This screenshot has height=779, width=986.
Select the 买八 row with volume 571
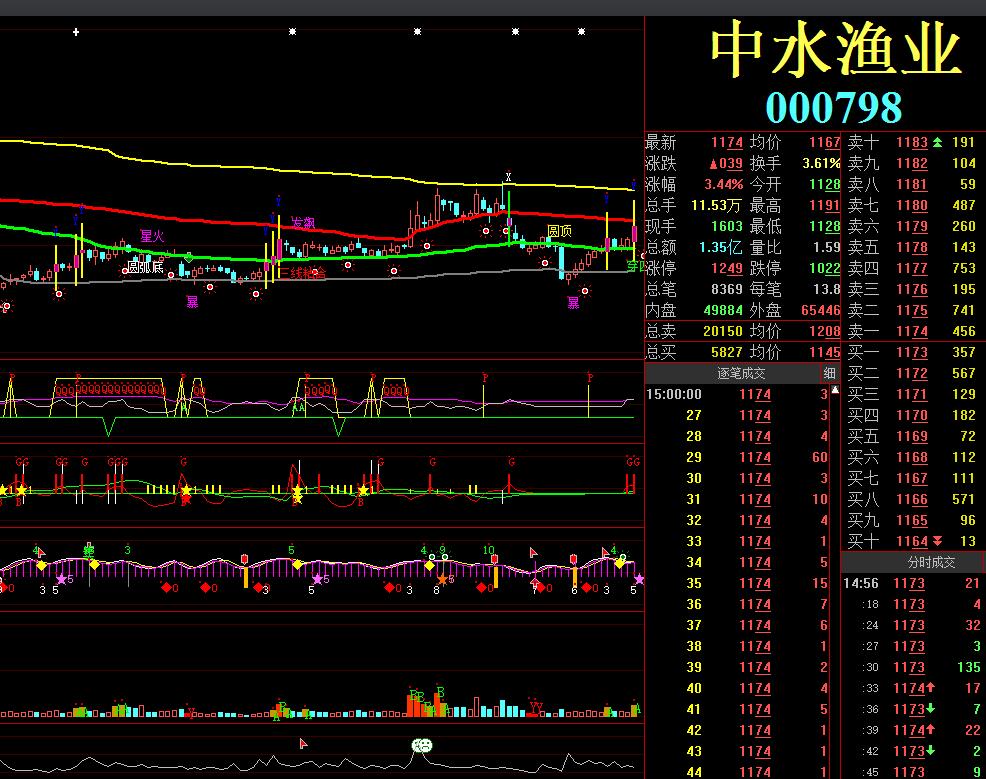(x=913, y=499)
